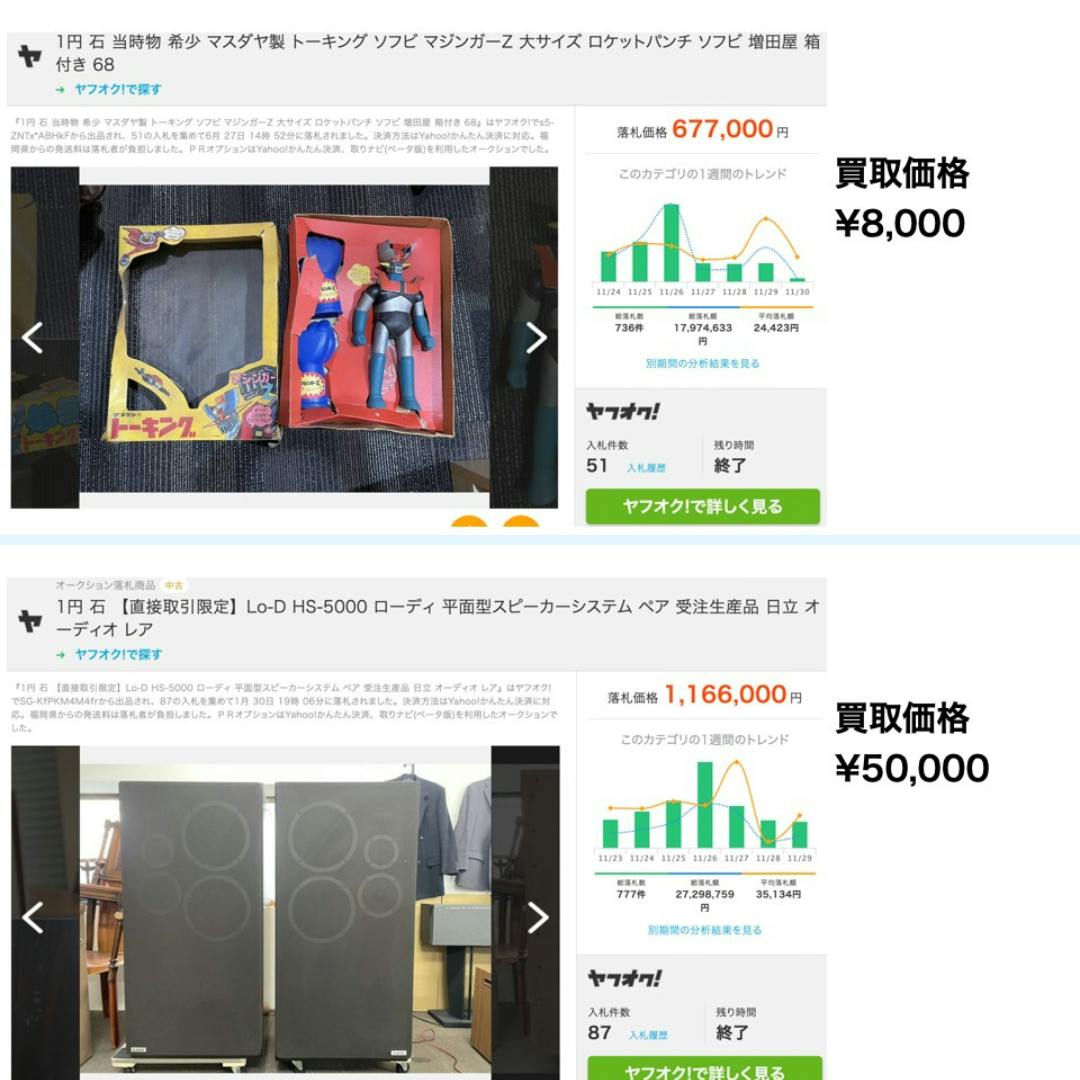Click next image arrow on Mazinger Z listing
Screen dimensions: 1080x1080
(536, 338)
